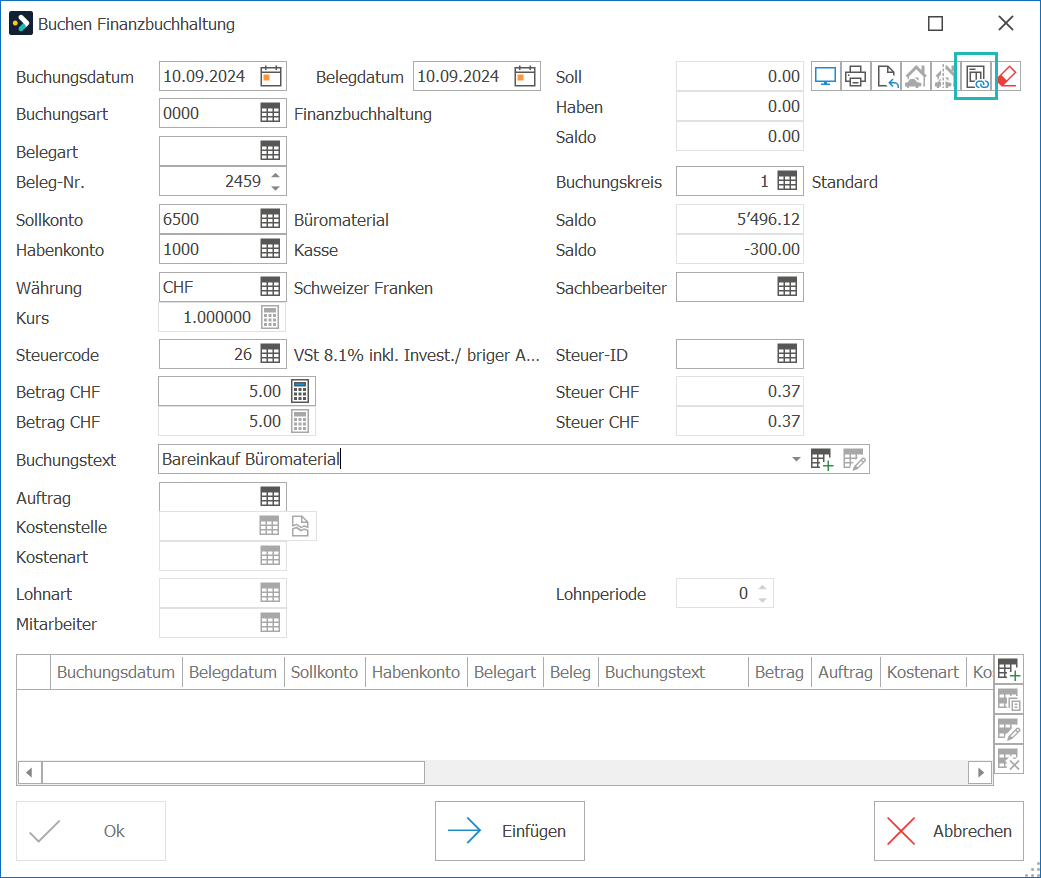The image size is (1041, 878).
Task: Open the screen preview monitor icon
Action: click(x=825, y=76)
